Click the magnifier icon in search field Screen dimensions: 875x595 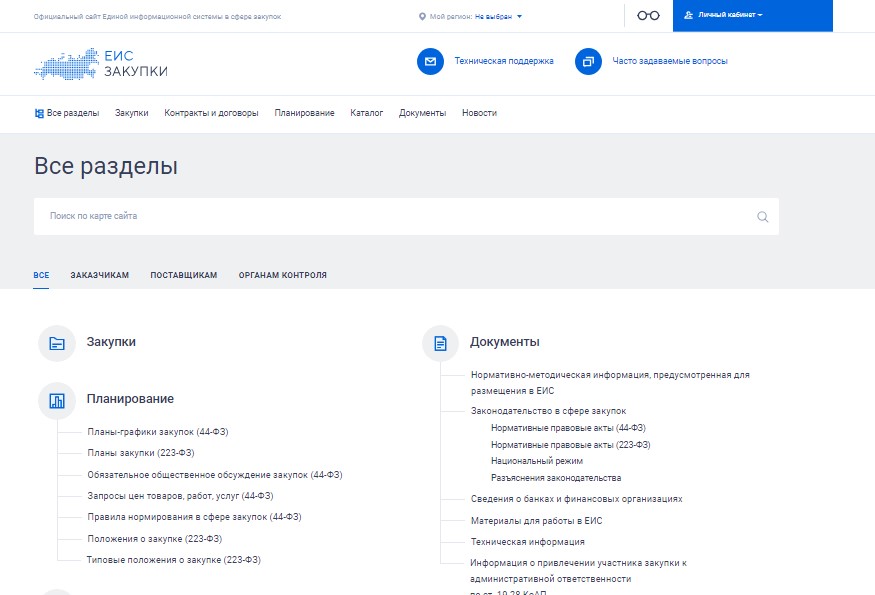762,217
